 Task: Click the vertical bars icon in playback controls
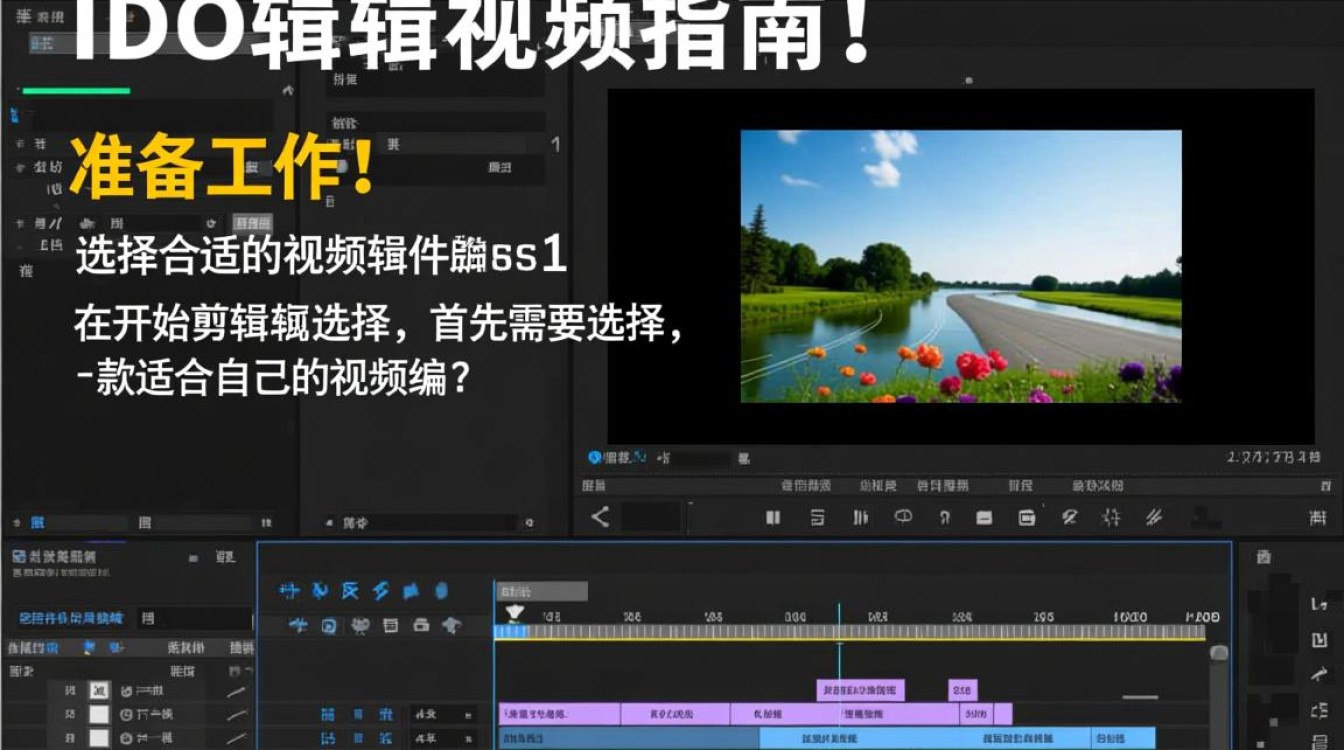(860, 517)
